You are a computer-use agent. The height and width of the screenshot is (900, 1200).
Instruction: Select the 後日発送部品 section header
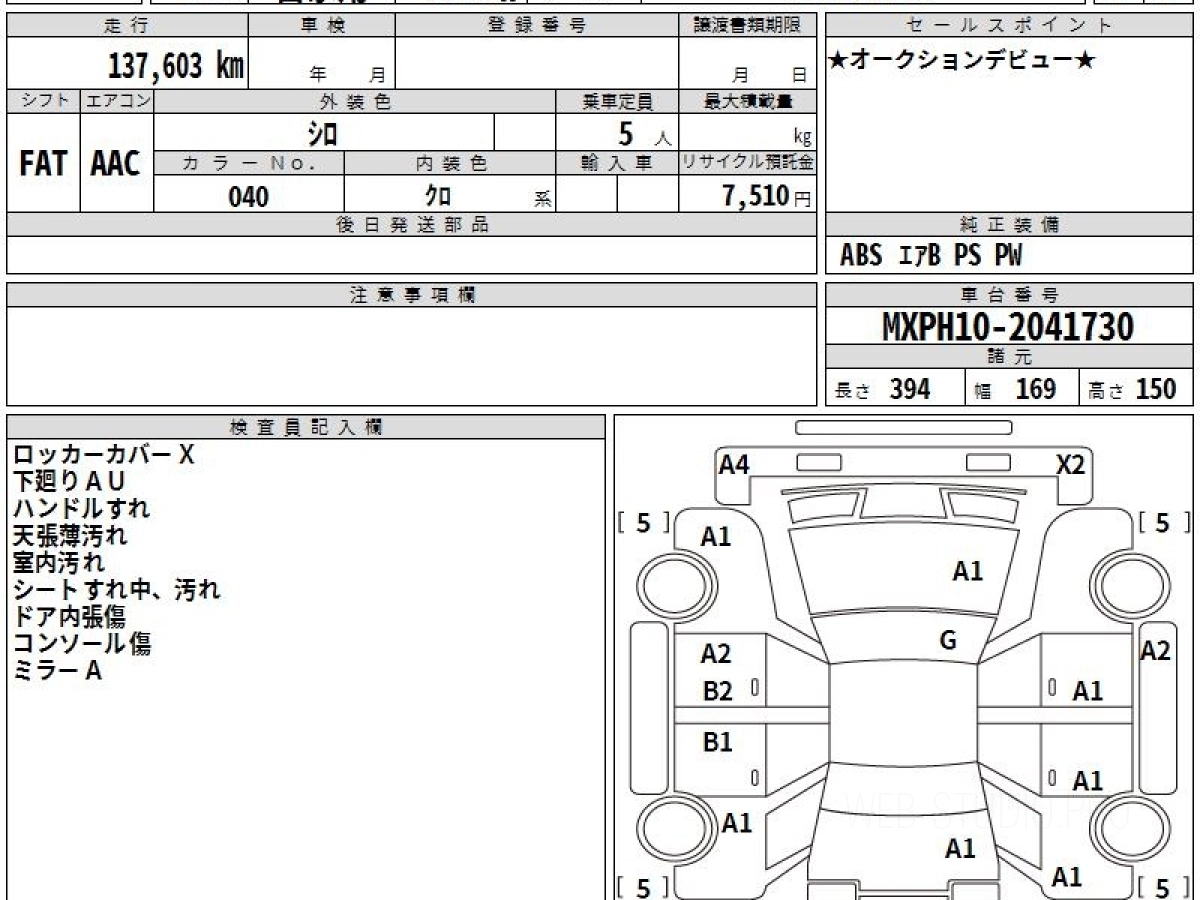(x=411, y=225)
